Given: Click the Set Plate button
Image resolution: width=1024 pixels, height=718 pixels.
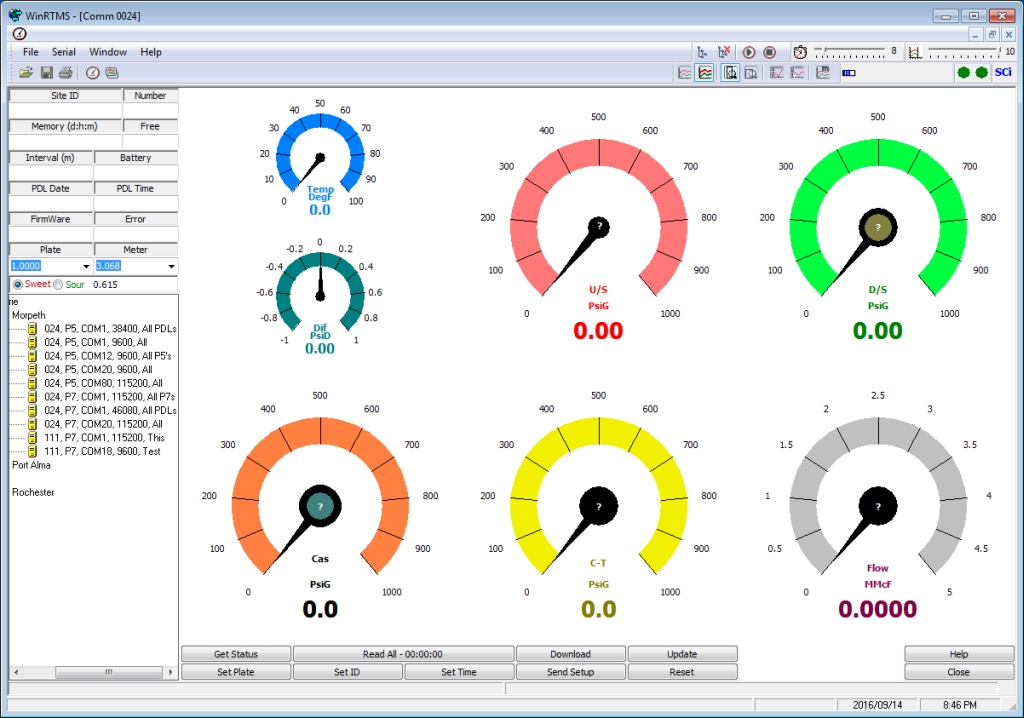Looking at the screenshot, I should pos(236,672).
